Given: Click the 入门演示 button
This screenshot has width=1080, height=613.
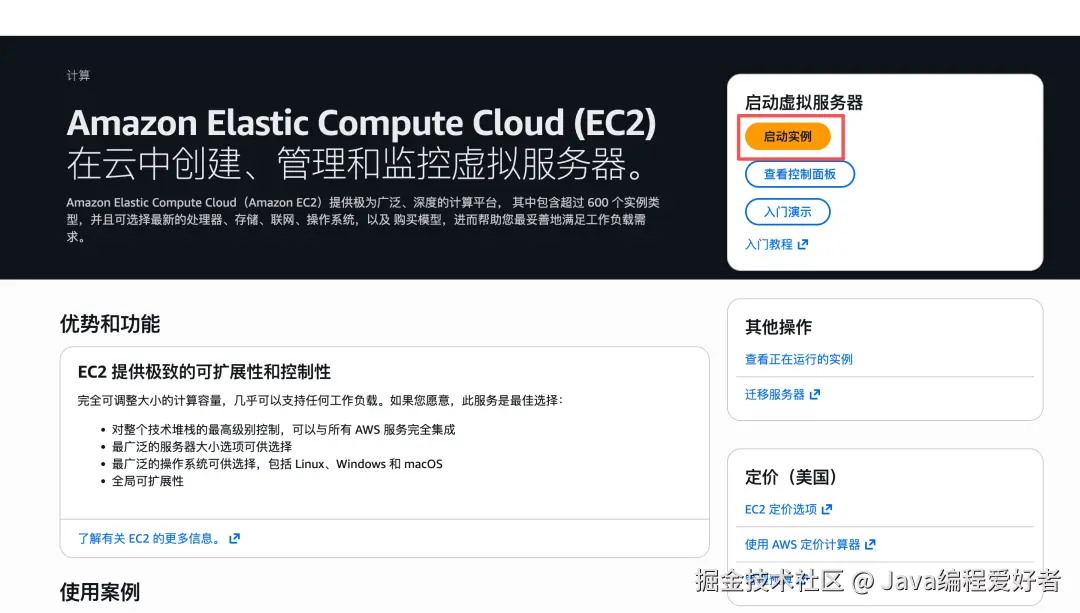Looking at the screenshot, I should (787, 212).
